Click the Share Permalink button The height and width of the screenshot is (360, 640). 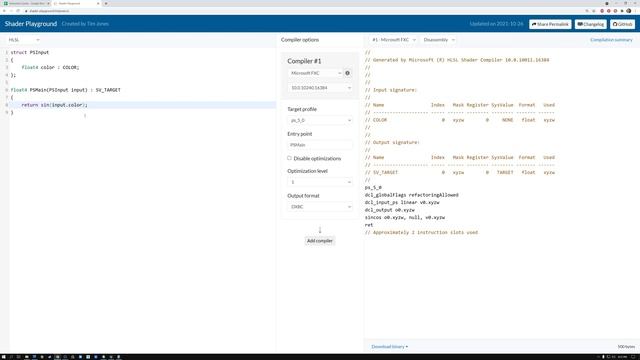click(x=550, y=24)
